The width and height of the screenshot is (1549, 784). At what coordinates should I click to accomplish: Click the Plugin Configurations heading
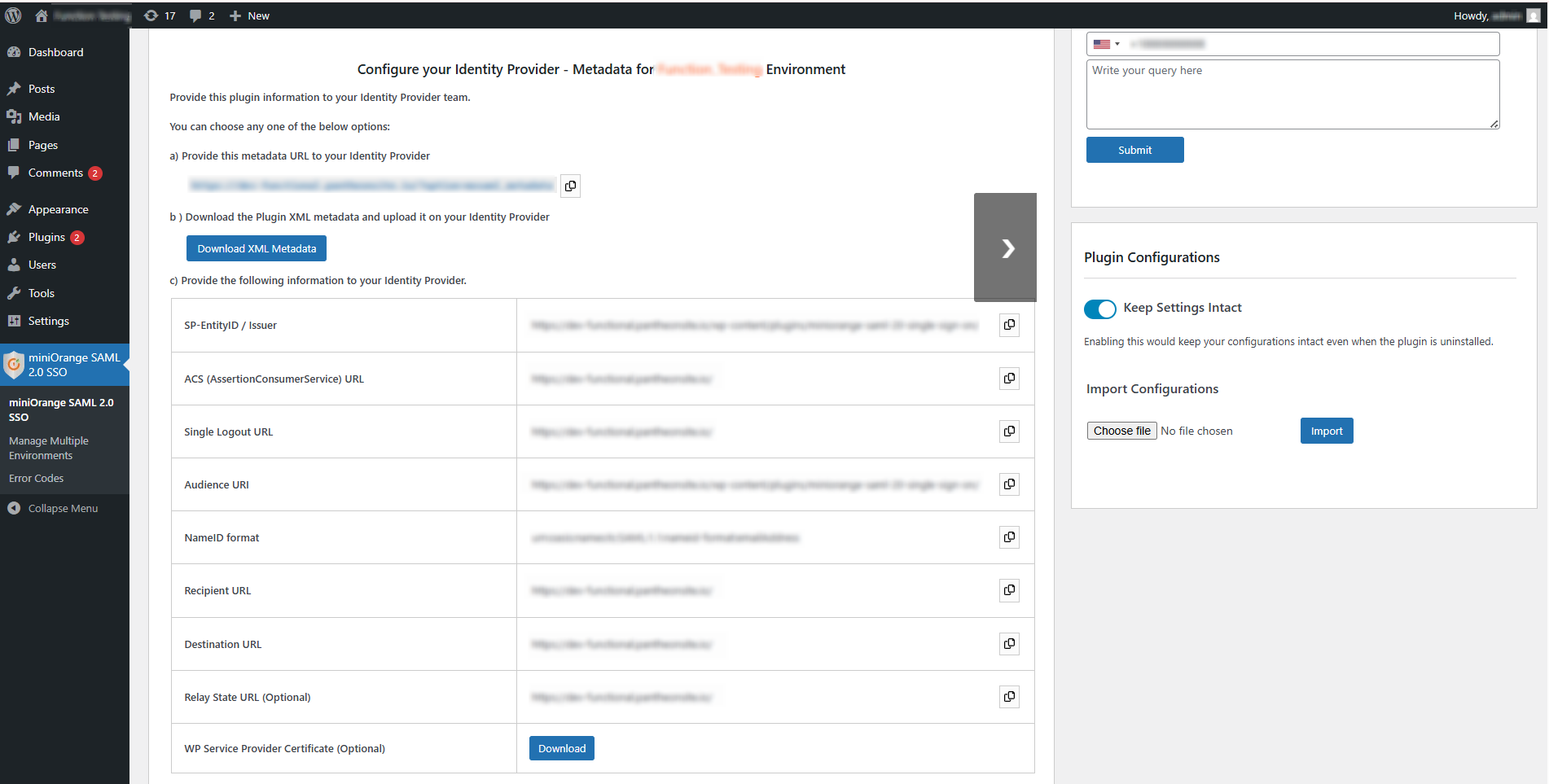[1152, 257]
